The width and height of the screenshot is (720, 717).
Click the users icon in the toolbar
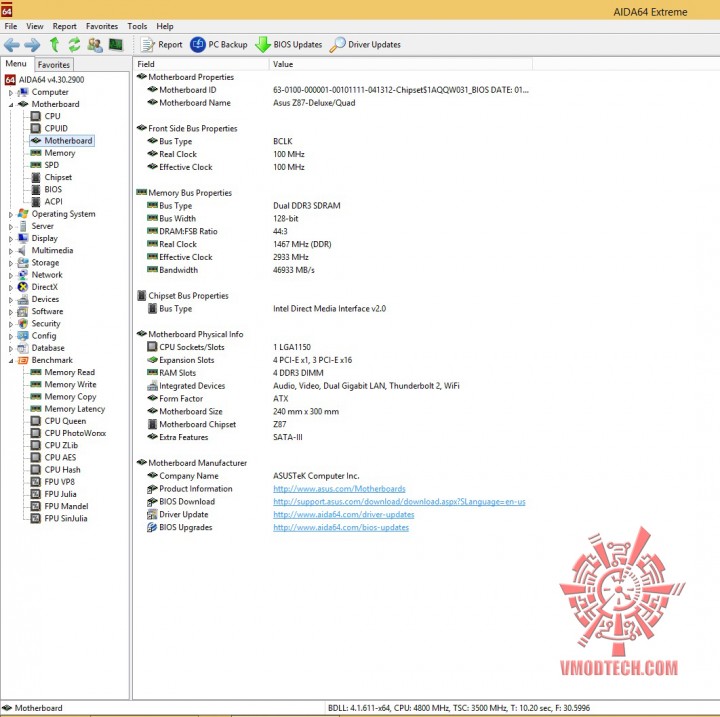(95, 45)
